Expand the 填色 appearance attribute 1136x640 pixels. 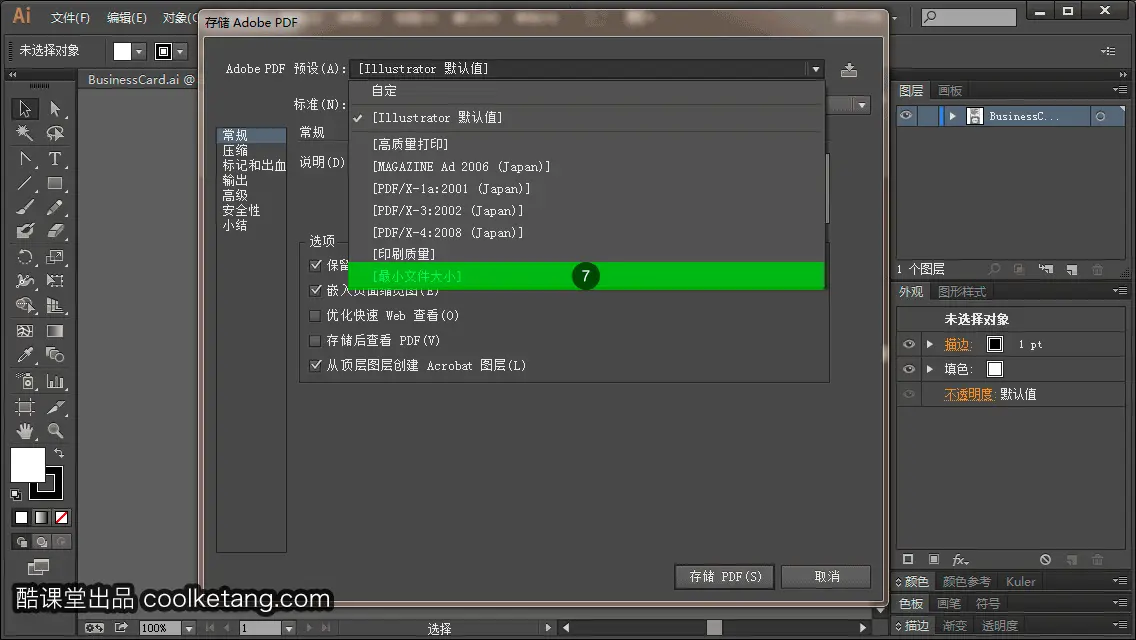[930, 369]
